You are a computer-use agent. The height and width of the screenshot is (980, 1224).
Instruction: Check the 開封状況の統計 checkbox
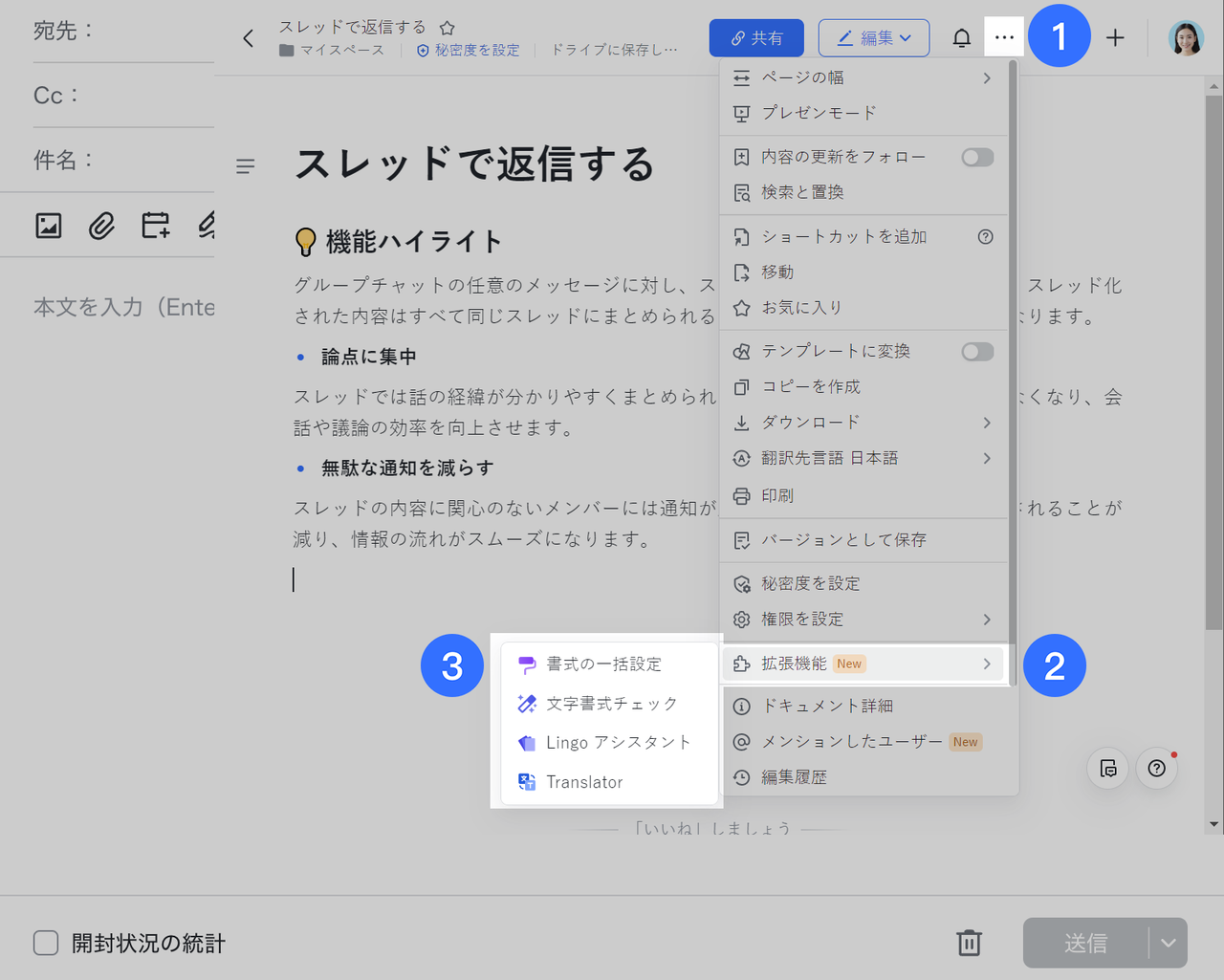(x=46, y=943)
